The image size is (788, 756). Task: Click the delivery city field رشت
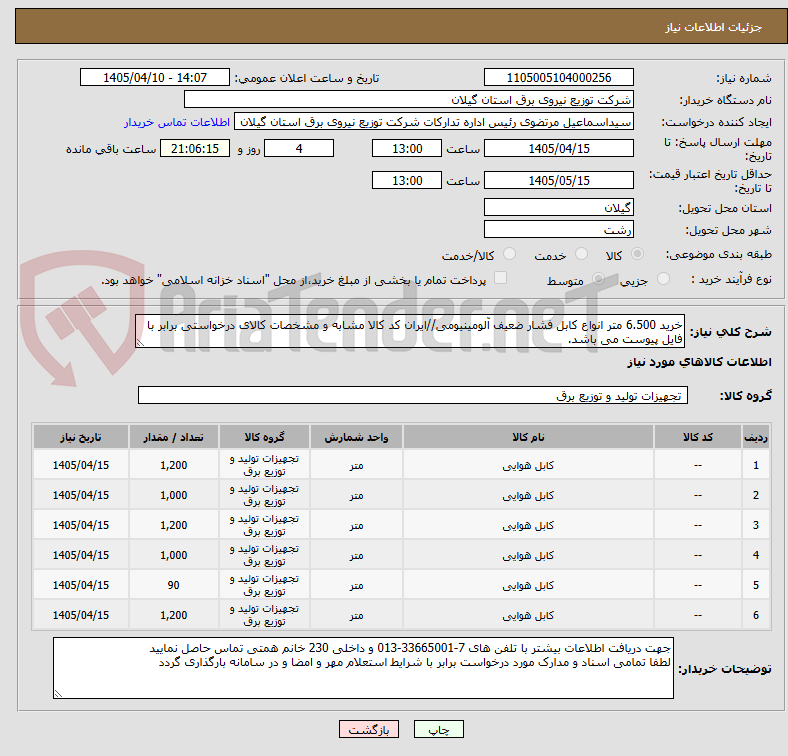(x=558, y=229)
